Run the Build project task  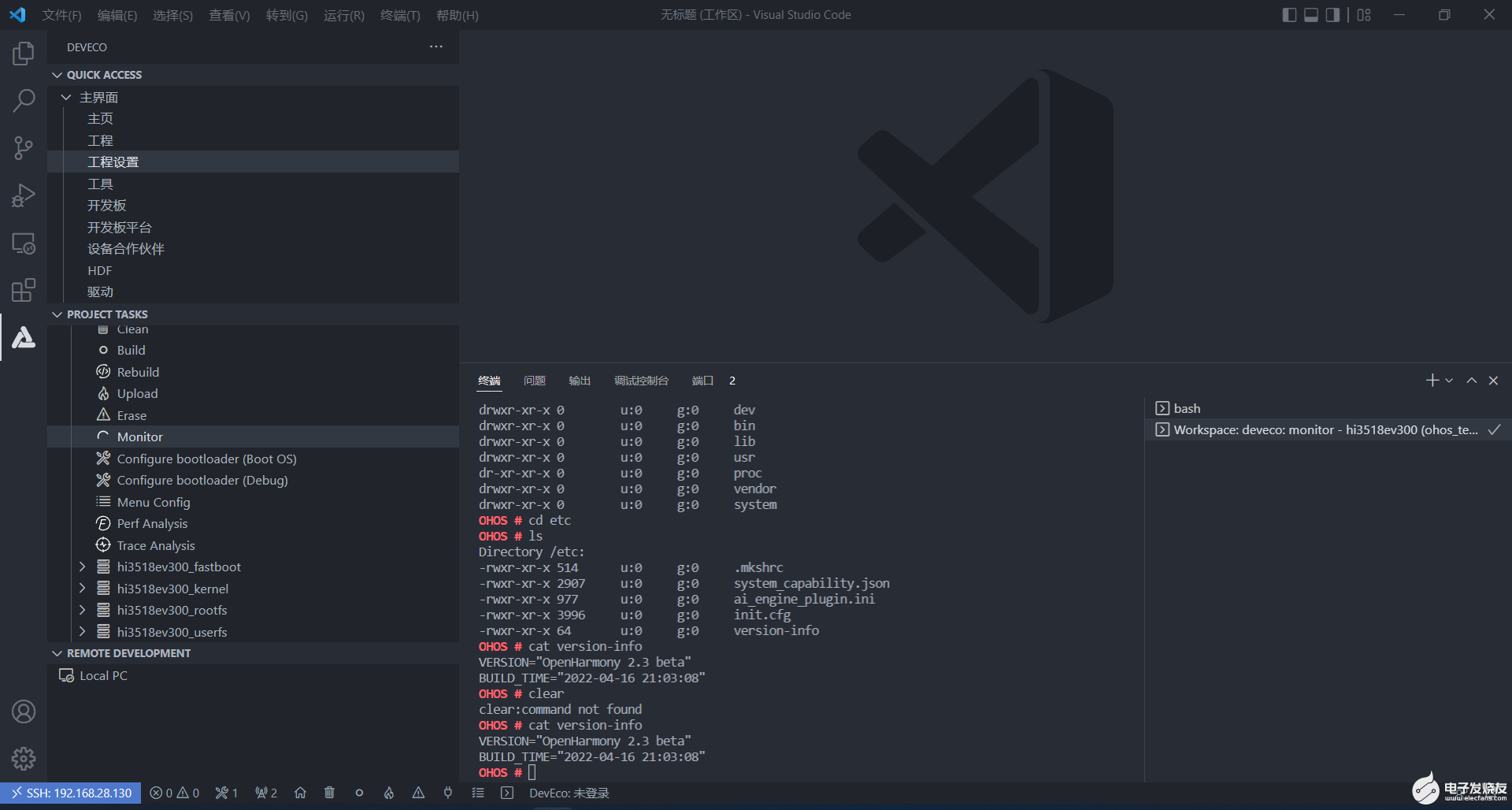(x=253, y=350)
